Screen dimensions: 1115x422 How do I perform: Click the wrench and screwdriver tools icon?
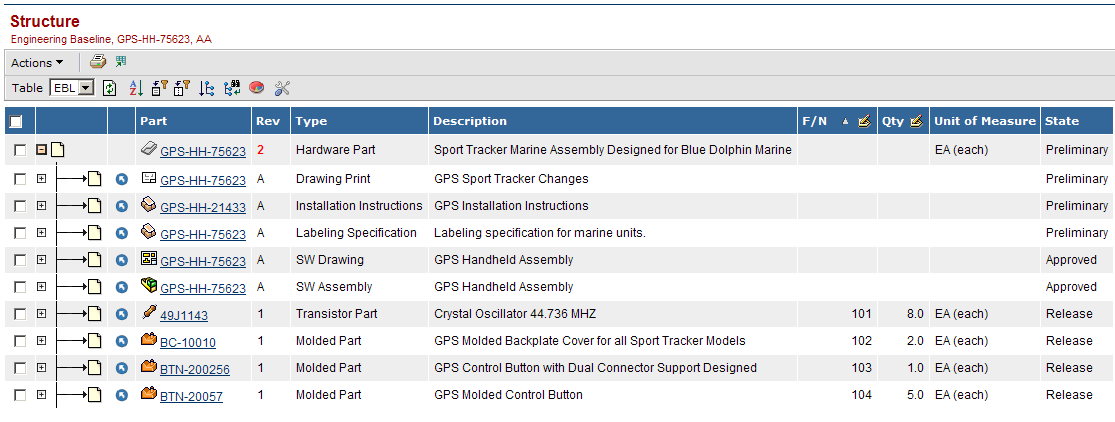(281, 88)
